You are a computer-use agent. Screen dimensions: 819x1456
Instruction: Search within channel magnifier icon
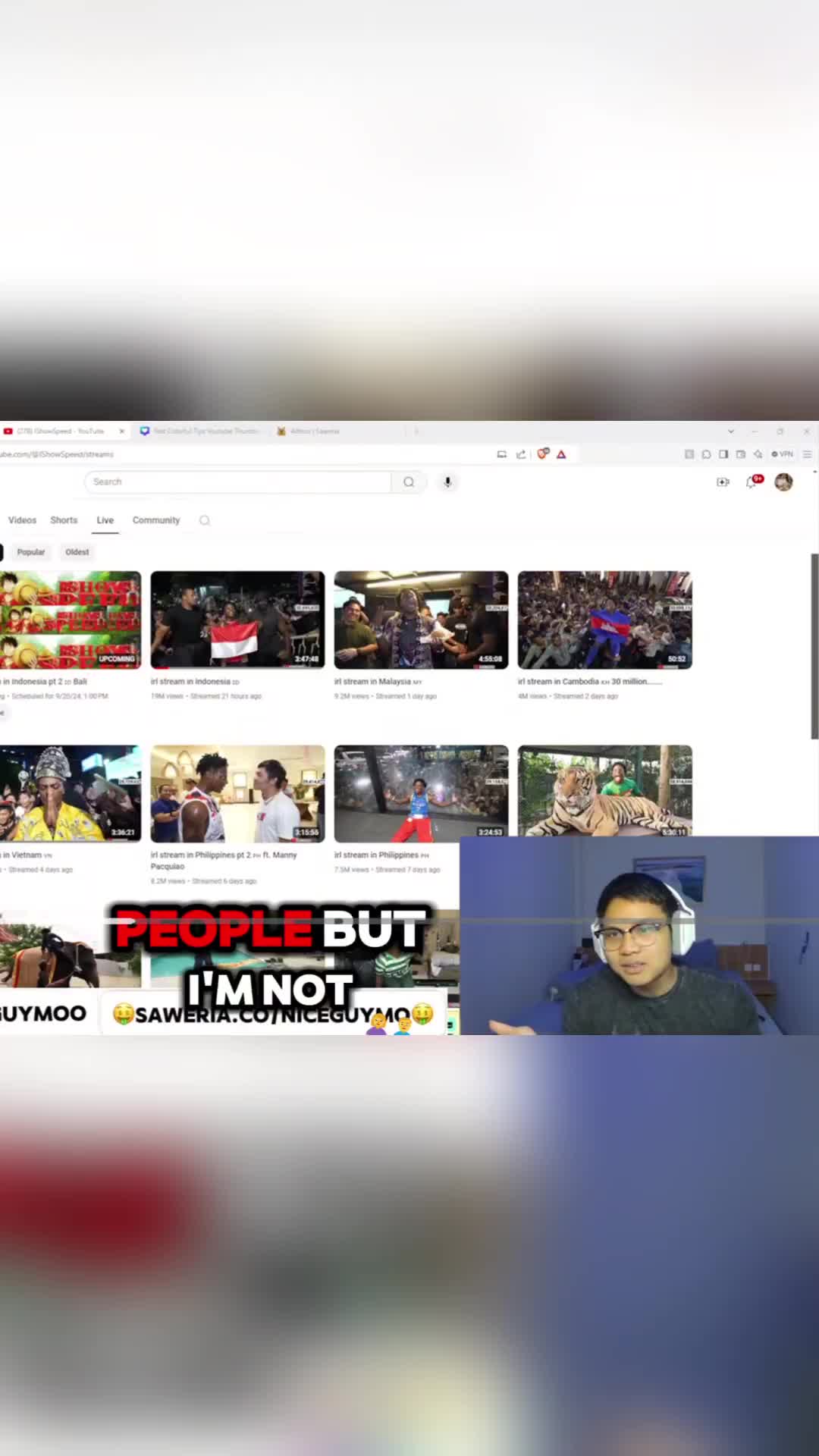[205, 520]
